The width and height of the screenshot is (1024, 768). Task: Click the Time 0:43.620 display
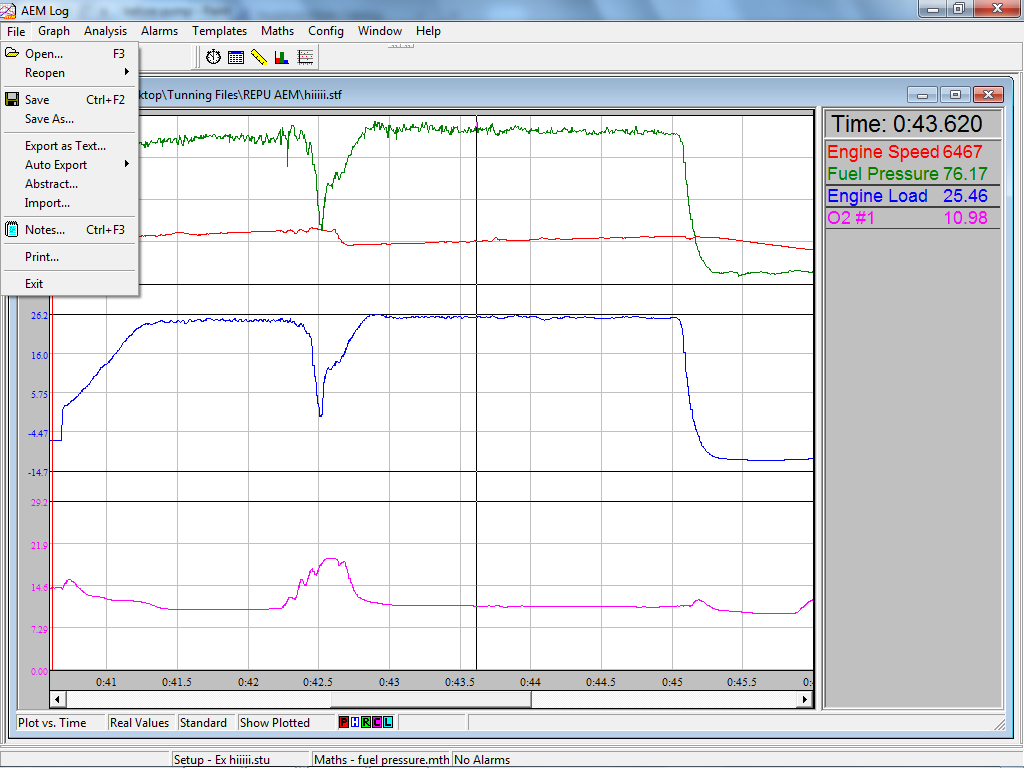[x=912, y=124]
